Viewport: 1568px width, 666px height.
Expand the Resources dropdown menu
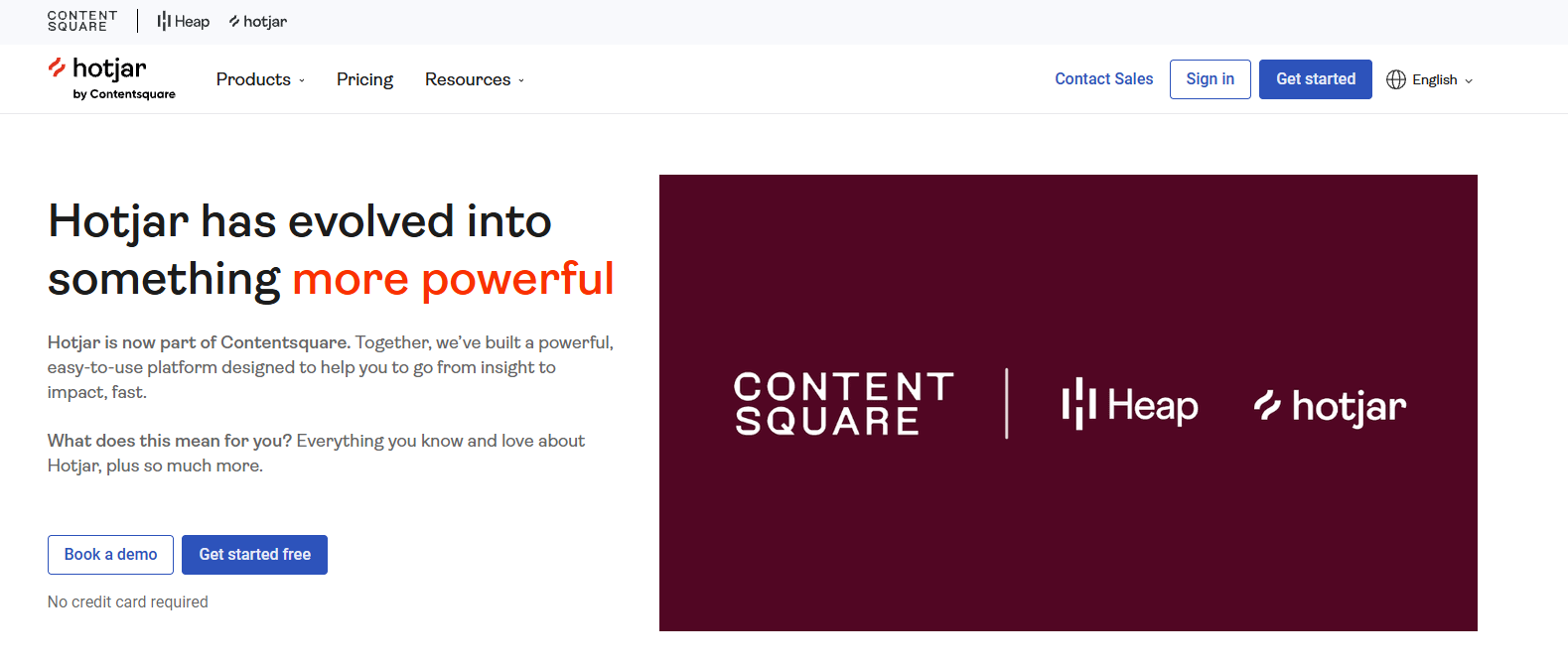[x=475, y=79]
